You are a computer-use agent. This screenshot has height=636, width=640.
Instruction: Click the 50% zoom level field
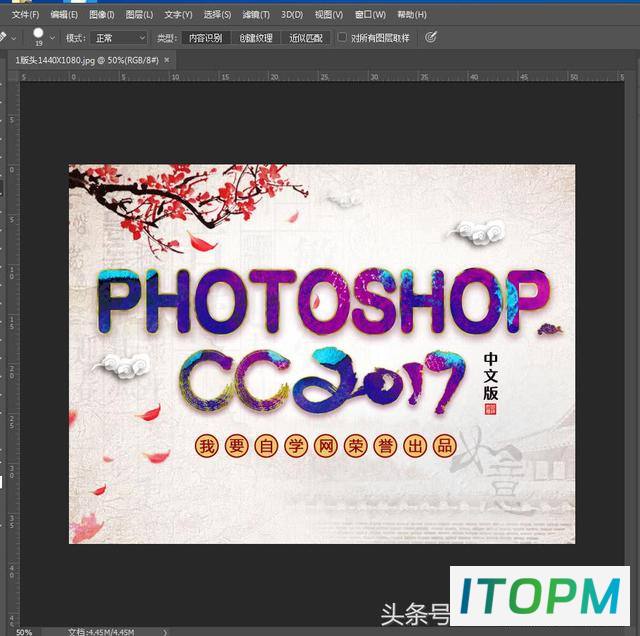24,632
